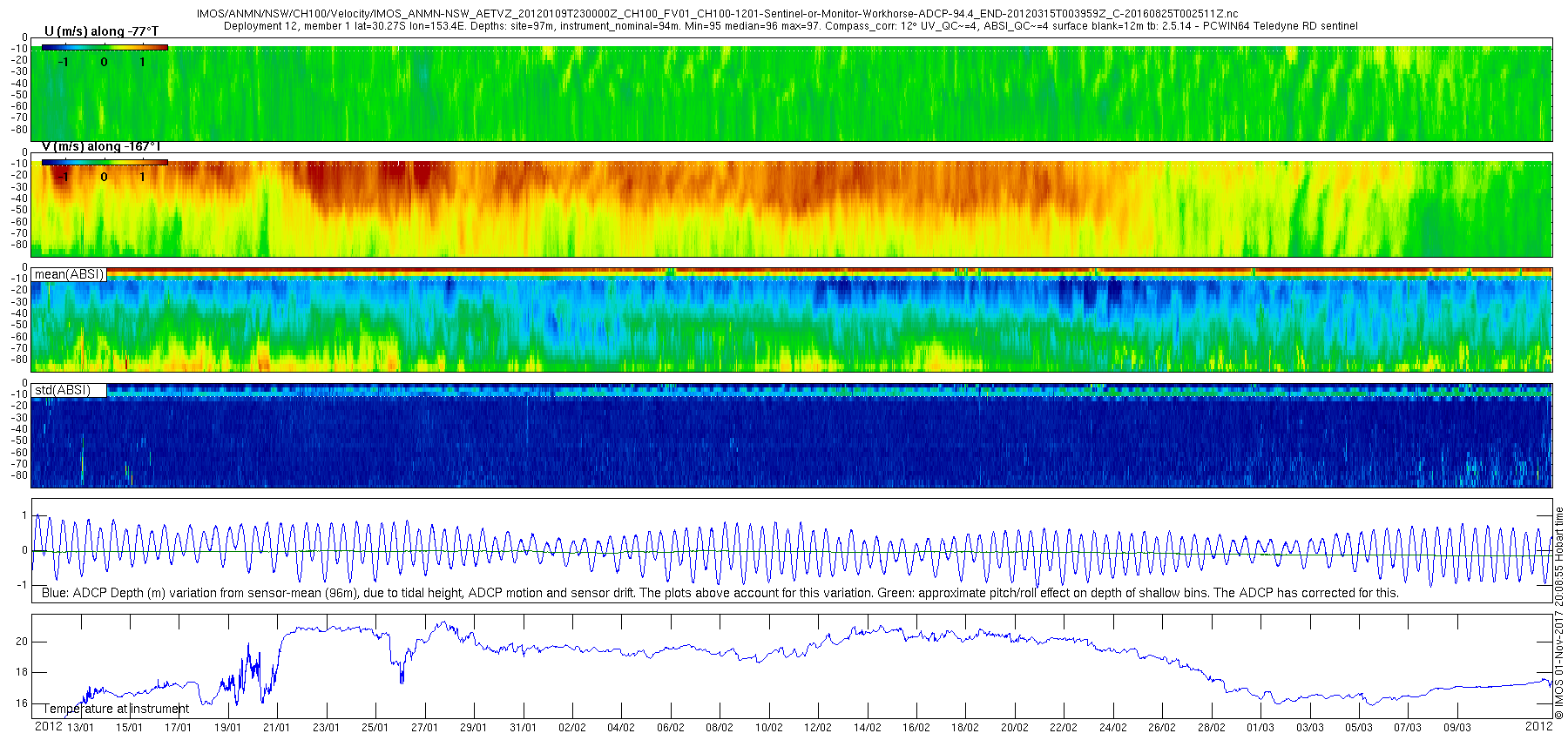Click the '20' tick on temperature axis

point(22,642)
